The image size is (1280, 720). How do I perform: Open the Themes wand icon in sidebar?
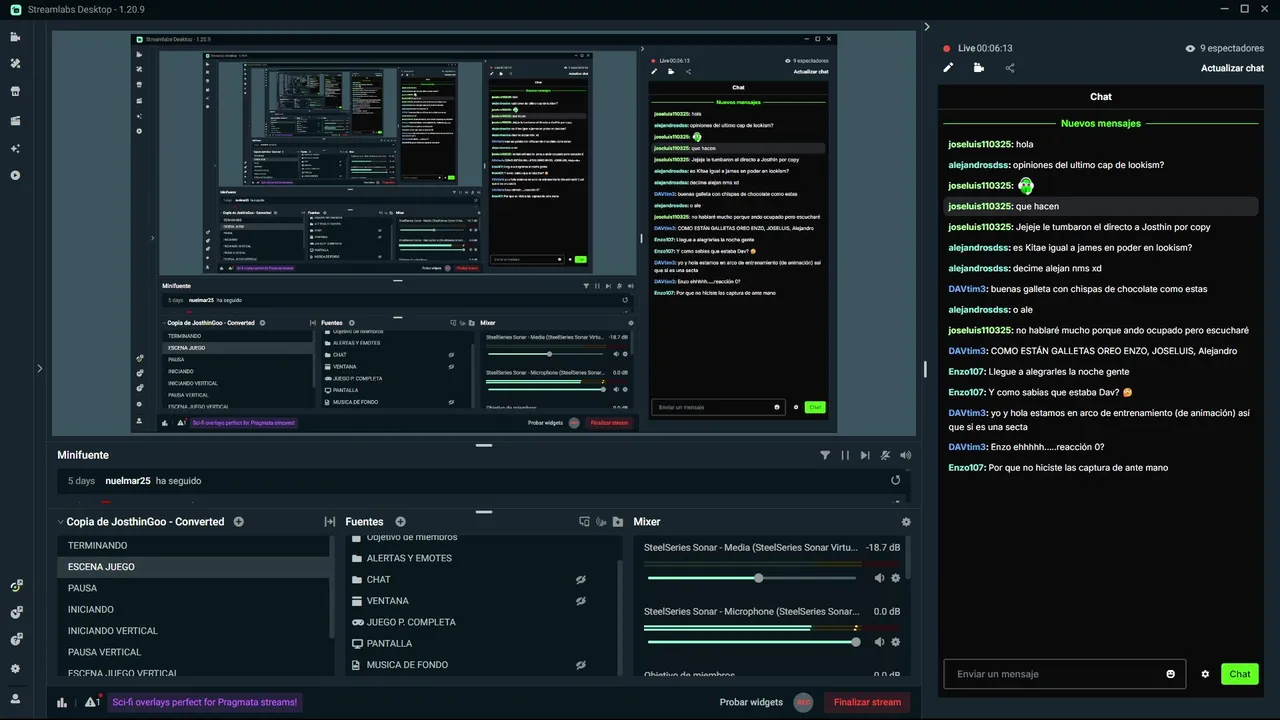[x=15, y=64]
